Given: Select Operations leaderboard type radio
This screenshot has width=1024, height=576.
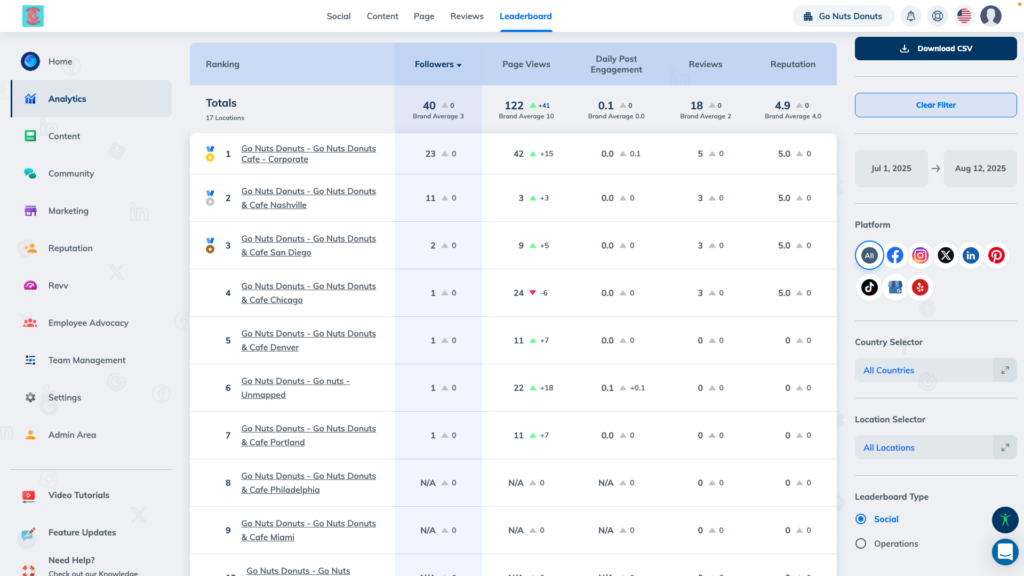Looking at the screenshot, I should 861,543.
